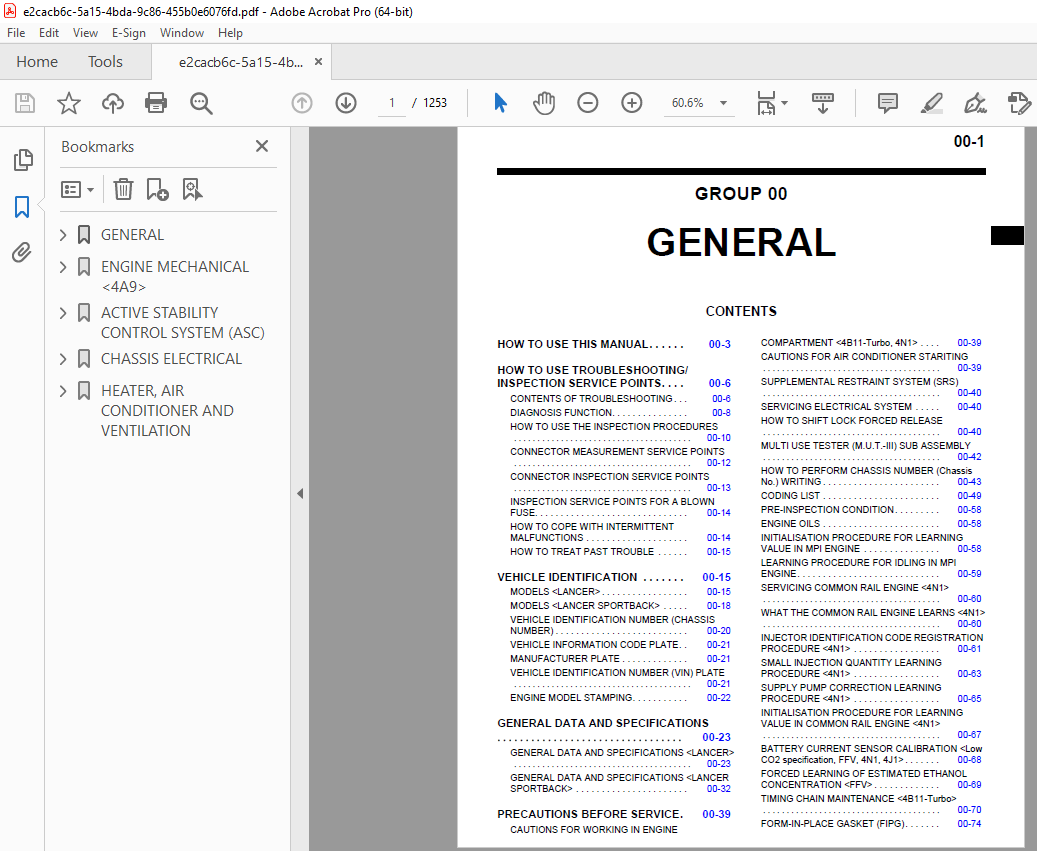Click the current page number field
Viewport: 1037px width, 851px height.
click(392, 103)
